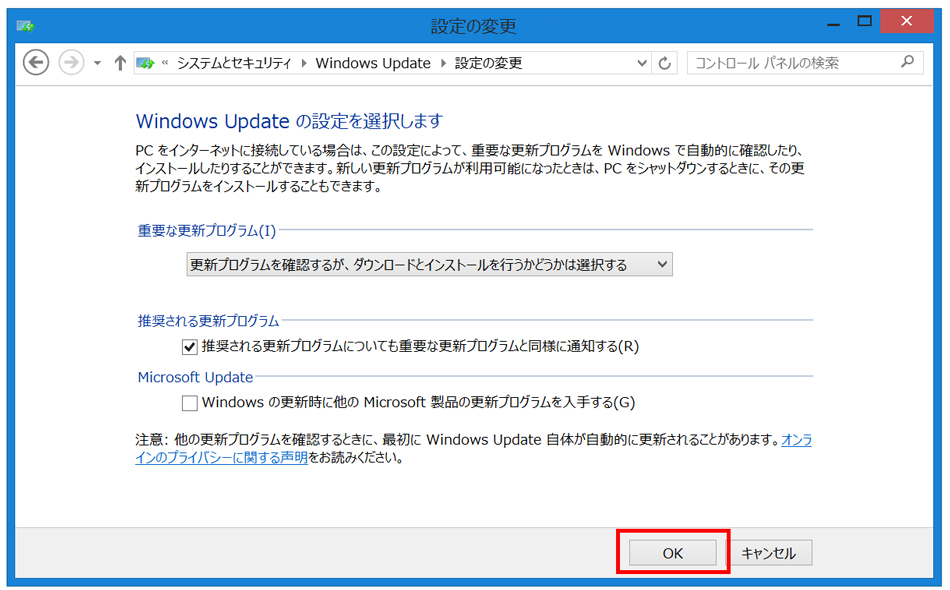Click the search magnifier icon

[908, 62]
